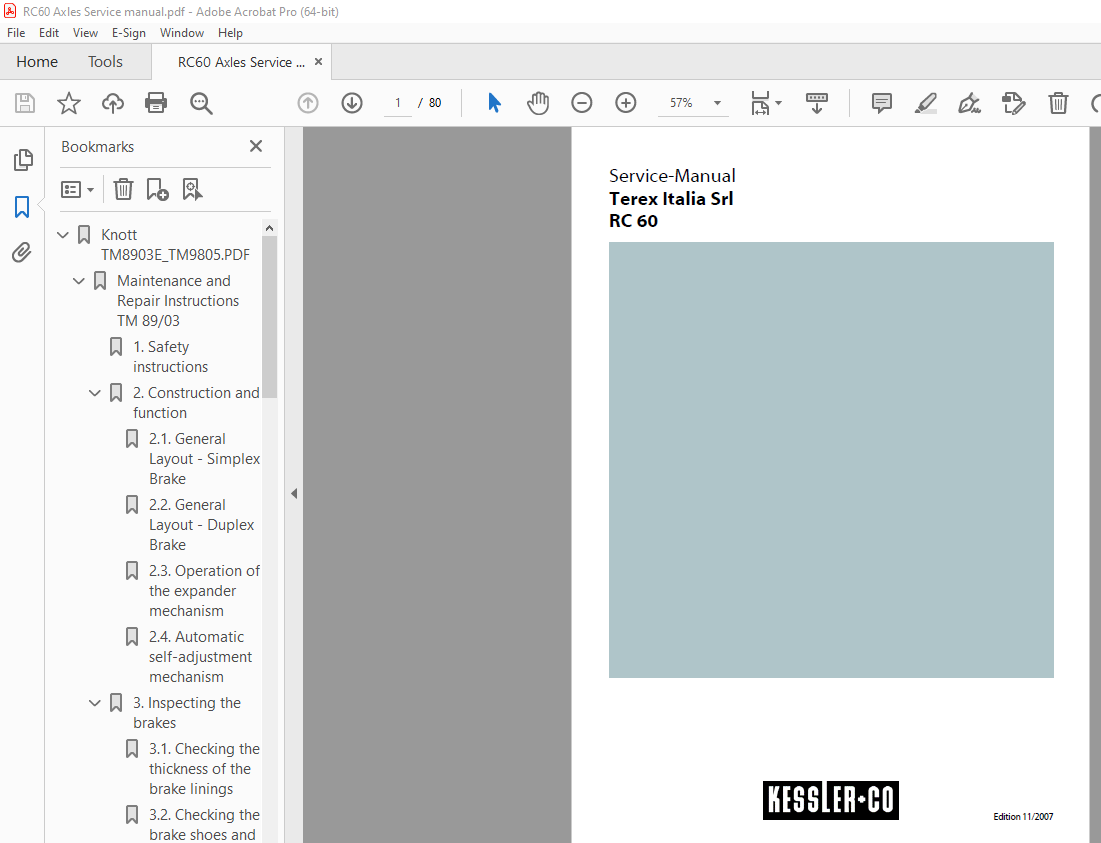Close the RC60 Axles Service tab
The image size is (1101, 843).
(x=318, y=62)
